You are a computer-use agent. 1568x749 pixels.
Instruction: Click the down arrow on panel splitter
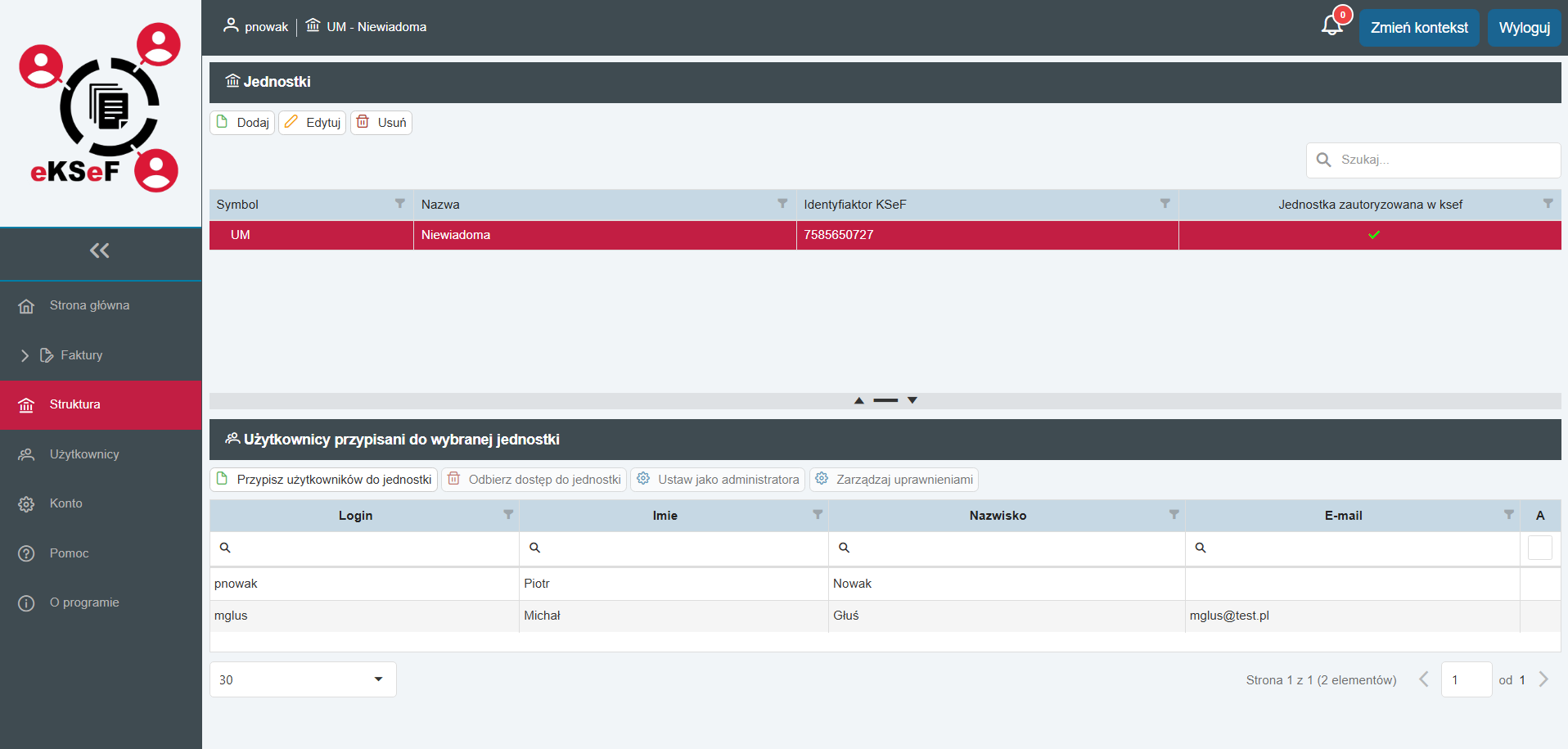pos(912,400)
